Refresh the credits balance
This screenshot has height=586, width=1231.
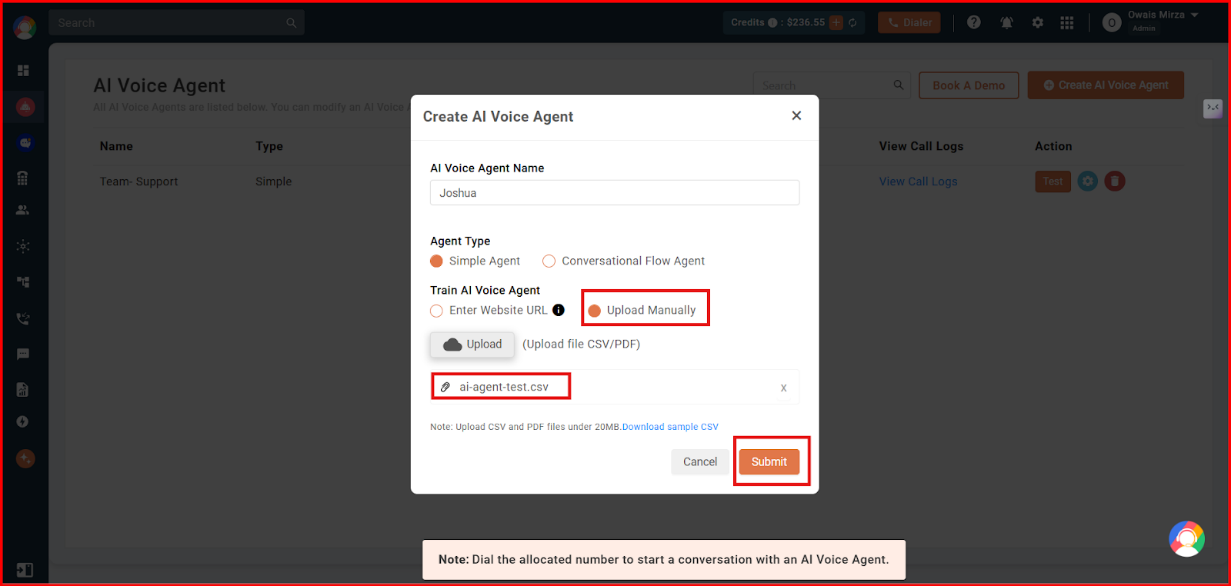tap(853, 22)
